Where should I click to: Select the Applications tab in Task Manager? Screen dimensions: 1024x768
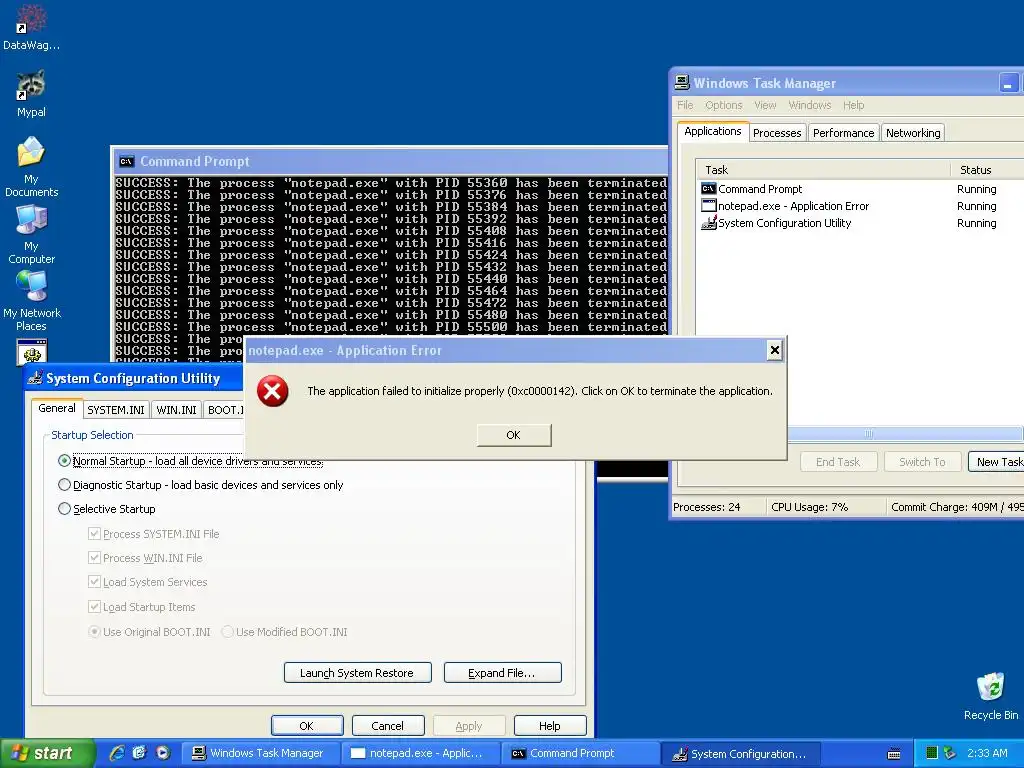pos(712,131)
